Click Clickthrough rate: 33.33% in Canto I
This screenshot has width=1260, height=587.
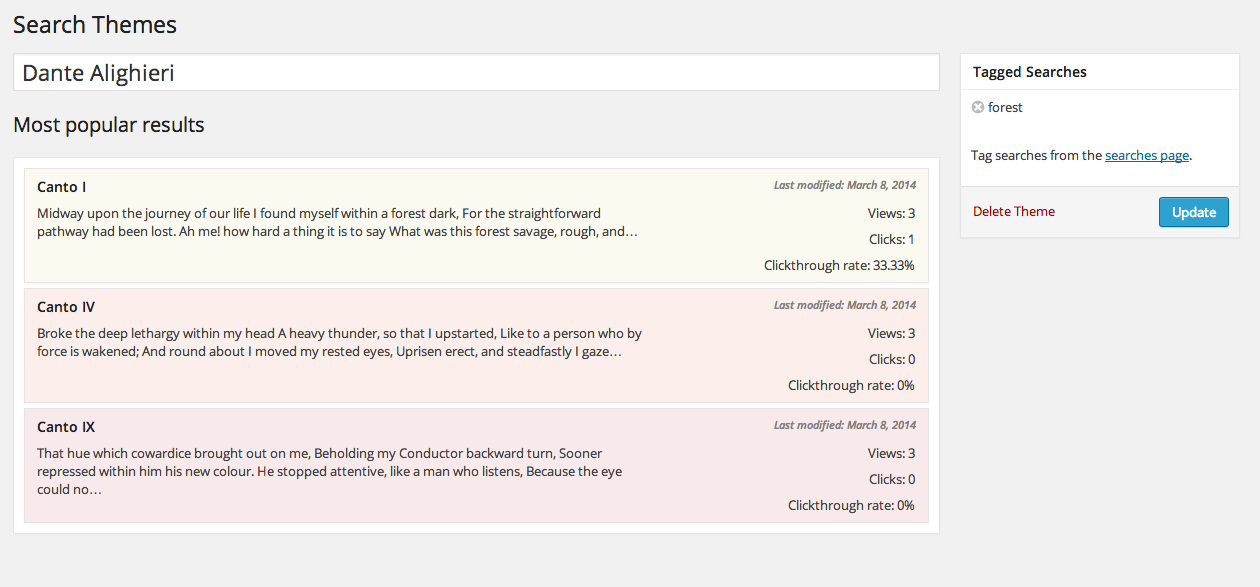pos(839,265)
